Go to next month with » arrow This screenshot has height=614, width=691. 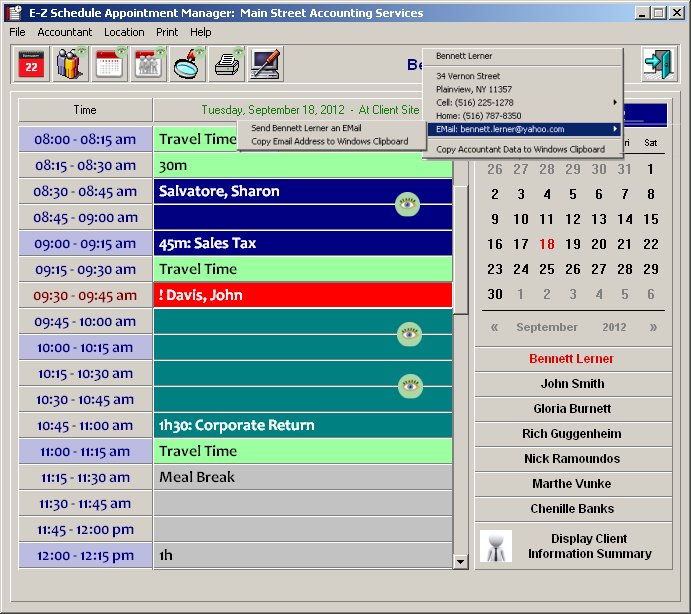pos(653,327)
